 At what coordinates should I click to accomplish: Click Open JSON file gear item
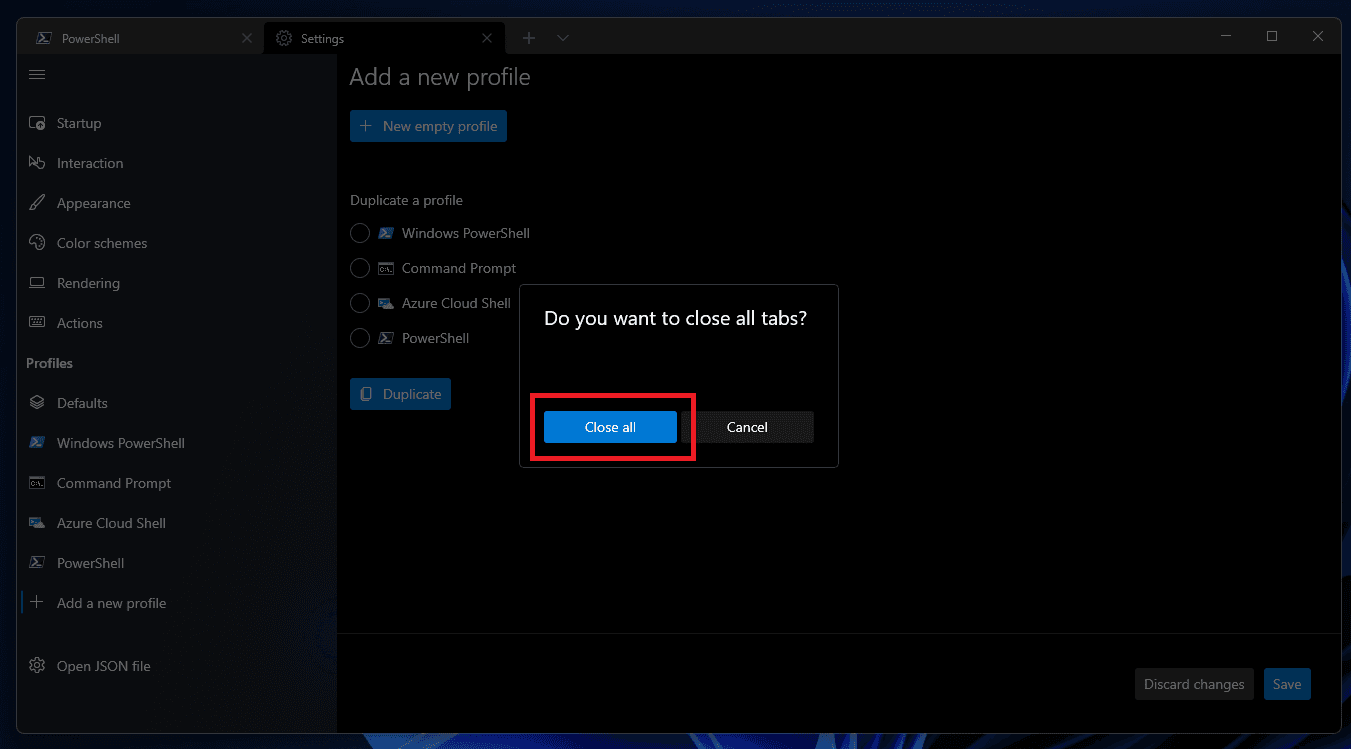[x=177, y=666]
